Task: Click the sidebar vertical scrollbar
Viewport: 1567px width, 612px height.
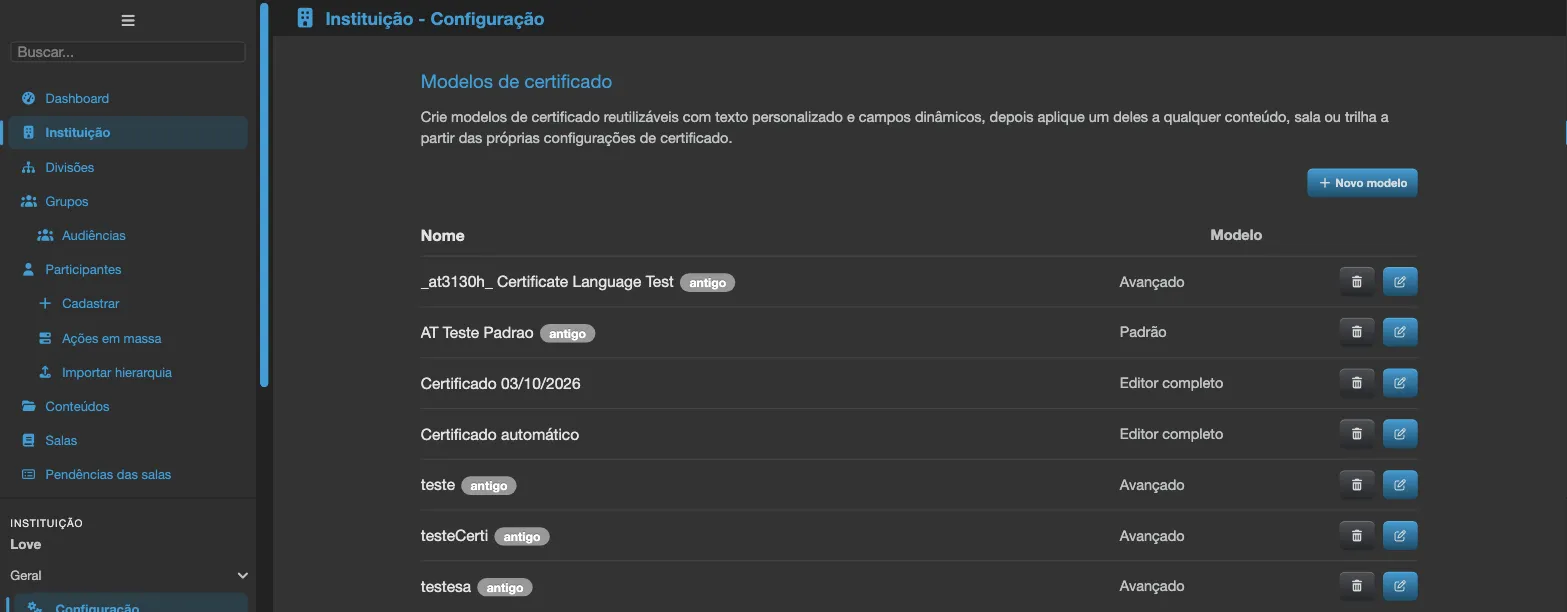Action: click(264, 195)
